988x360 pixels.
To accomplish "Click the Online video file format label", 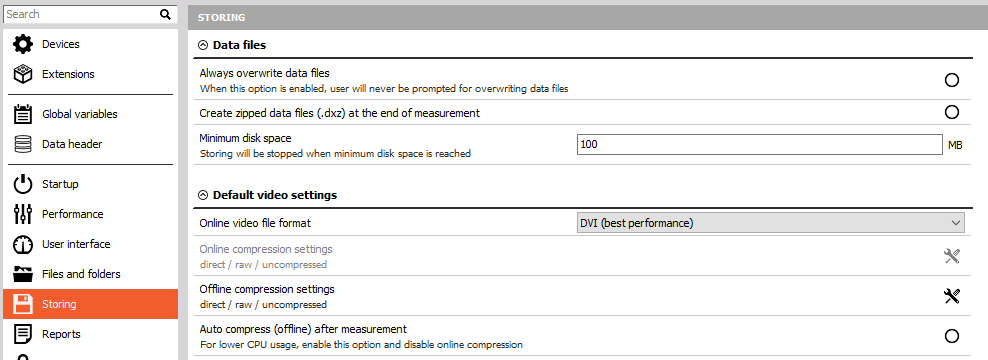I will [255, 223].
